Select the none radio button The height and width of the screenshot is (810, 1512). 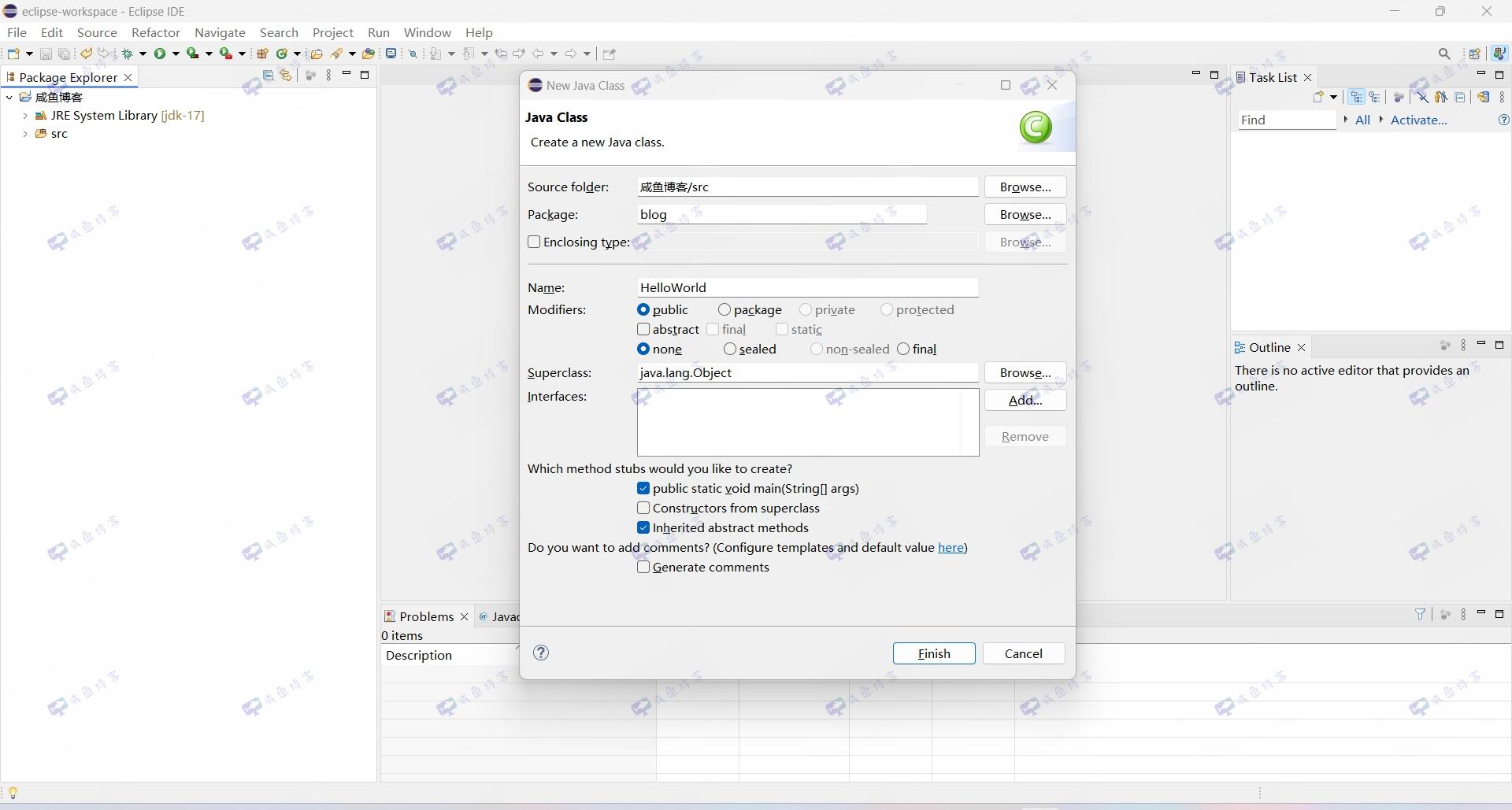tap(643, 349)
